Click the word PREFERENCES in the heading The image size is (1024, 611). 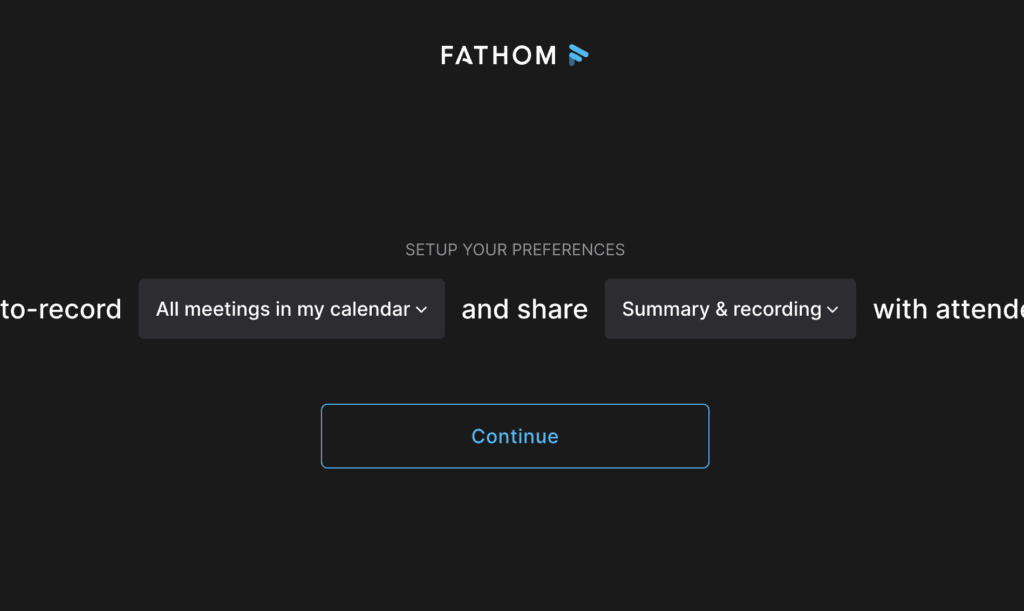coord(568,249)
